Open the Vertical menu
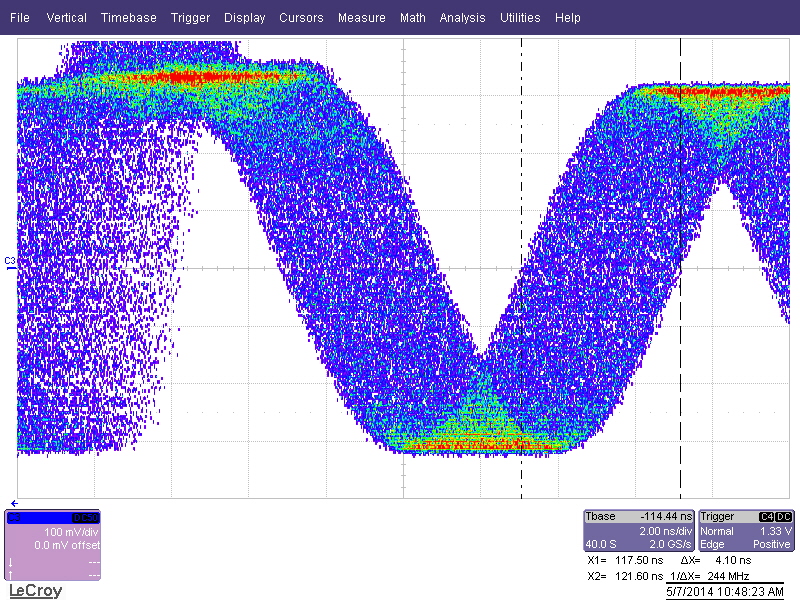800x600 pixels. (x=66, y=18)
